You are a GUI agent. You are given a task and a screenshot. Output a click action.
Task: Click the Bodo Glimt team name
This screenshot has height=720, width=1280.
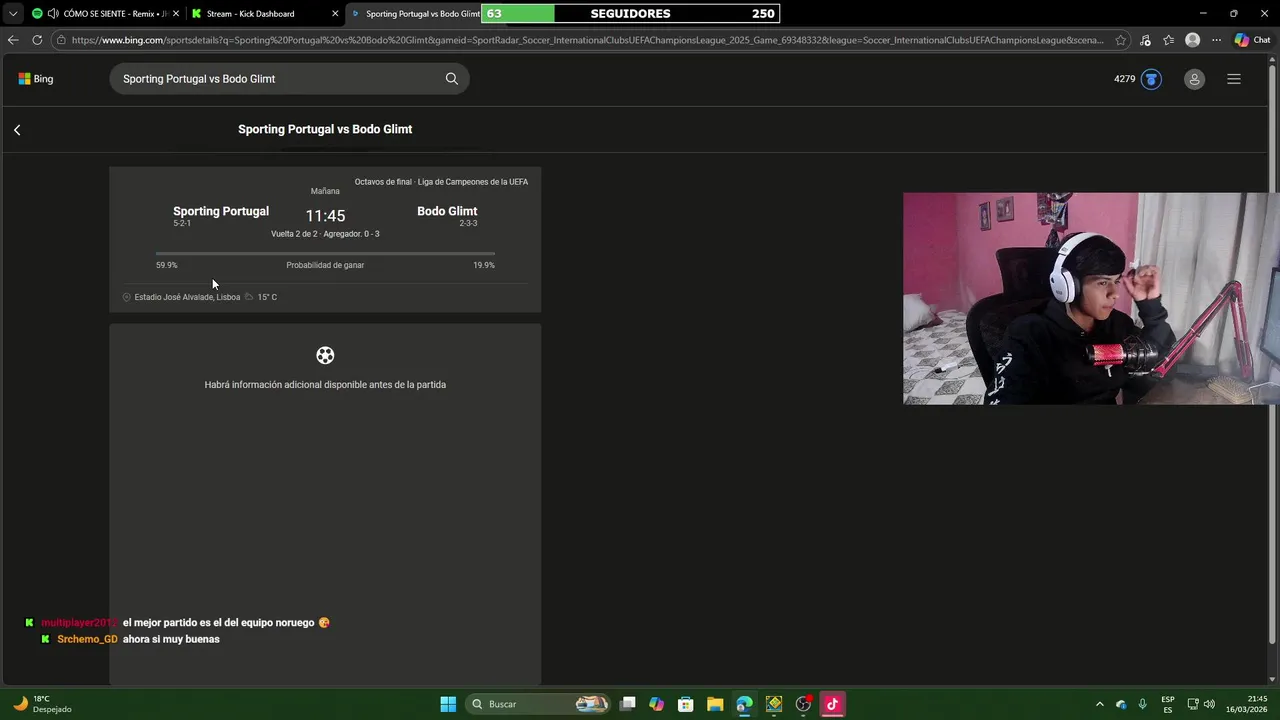[x=447, y=211]
